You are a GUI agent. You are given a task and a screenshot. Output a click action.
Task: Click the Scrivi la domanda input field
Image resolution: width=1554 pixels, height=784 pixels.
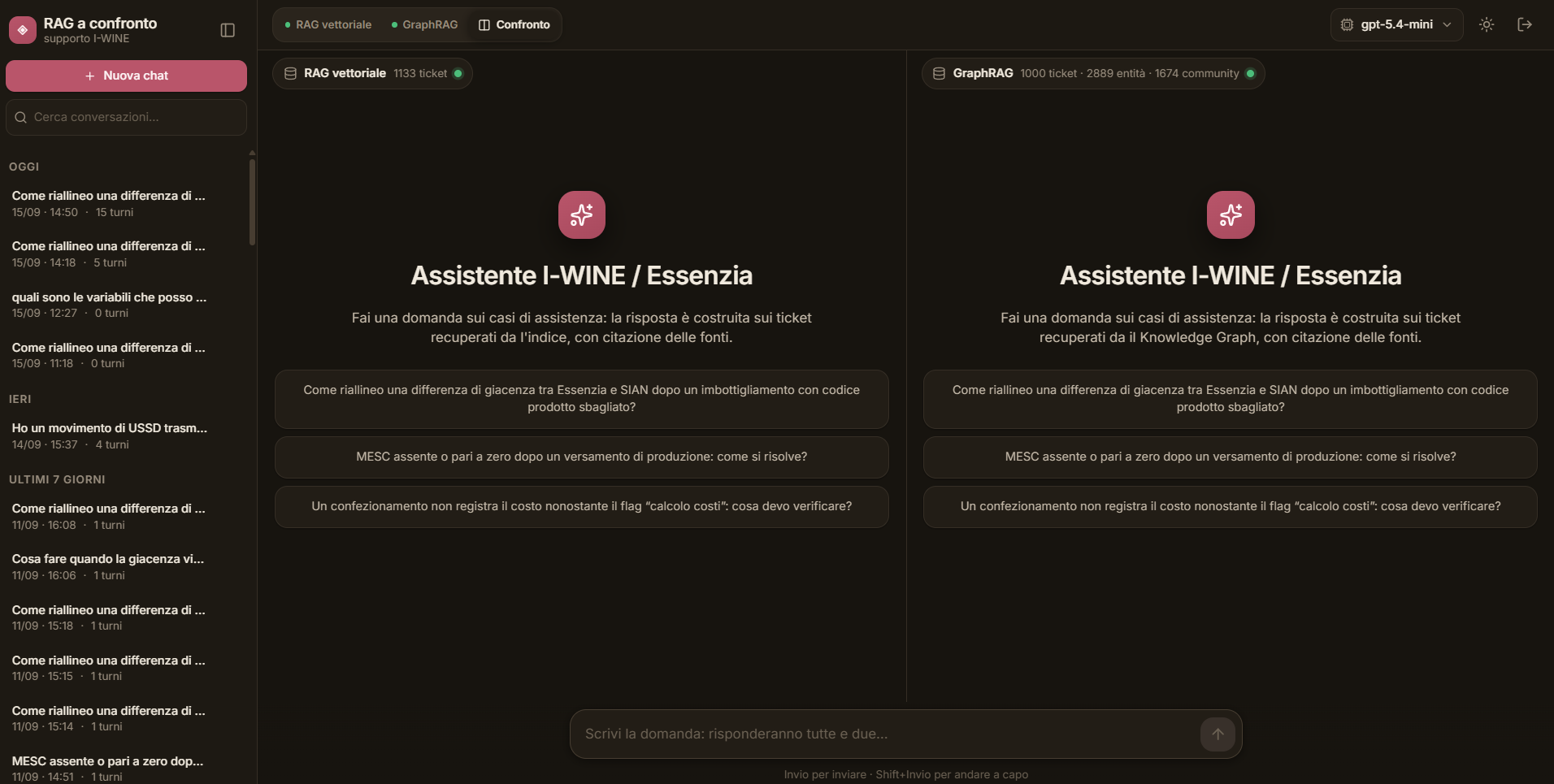[x=889, y=734]
